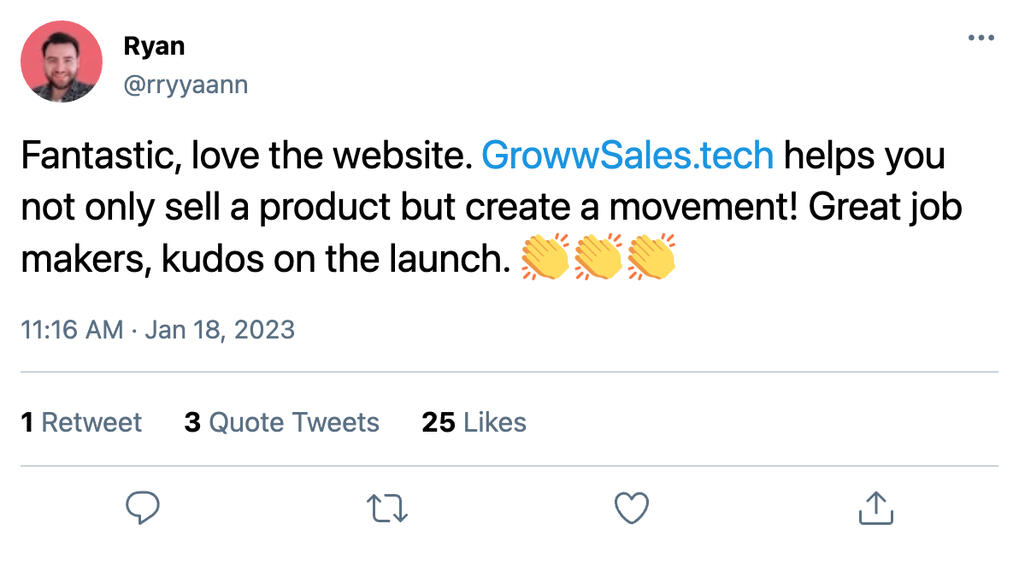
Task: Retweet using the arrows icon
Action: pos(387,508)
